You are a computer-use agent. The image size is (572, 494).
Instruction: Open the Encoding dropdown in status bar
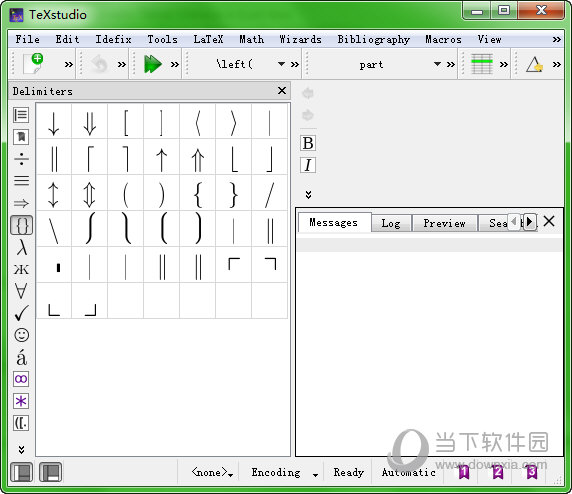pos(285,472)
